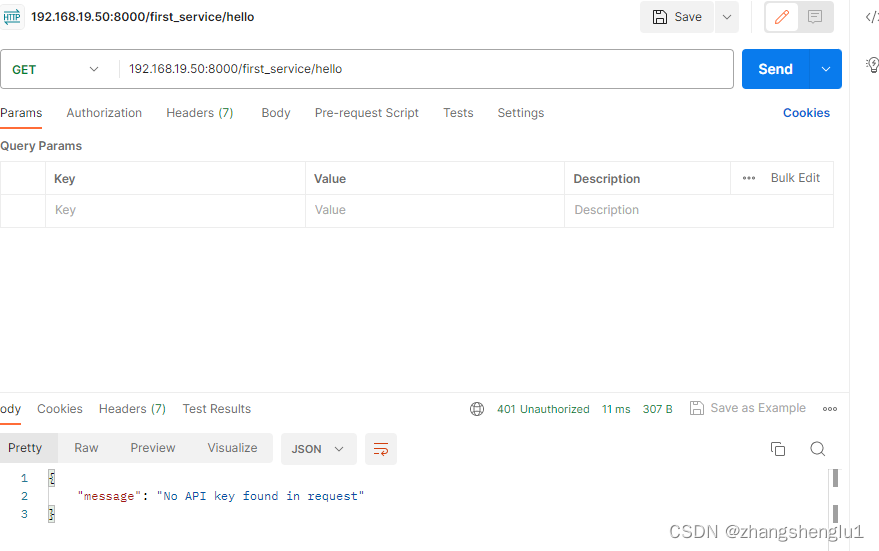
Task: Click the 307 B response size
Action: coord(658,409)
